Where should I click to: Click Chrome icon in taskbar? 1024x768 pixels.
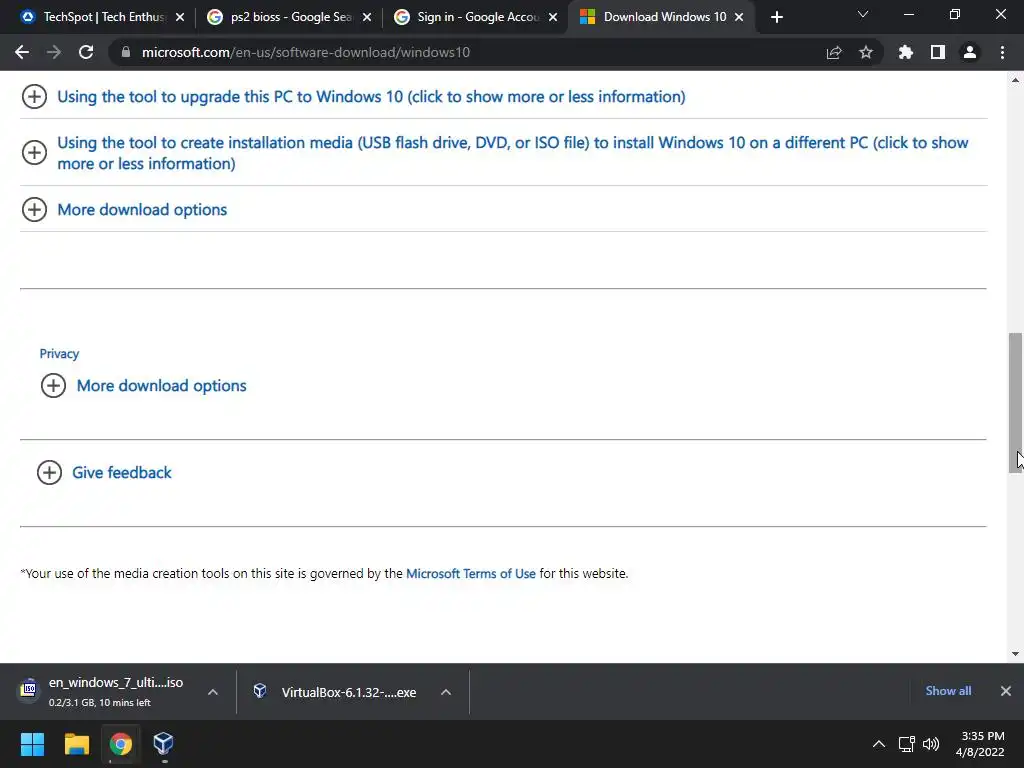click(x=120, y=744)
